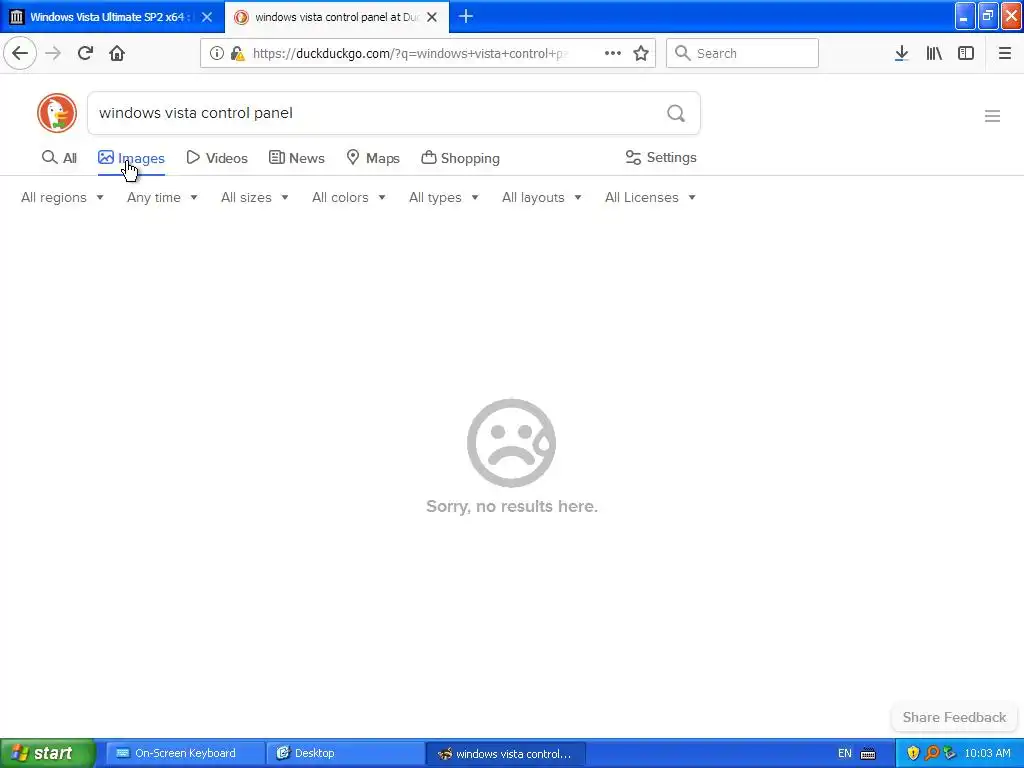
Task: Toggle the sidebar icon in toolbar
Action: point(966,54)
